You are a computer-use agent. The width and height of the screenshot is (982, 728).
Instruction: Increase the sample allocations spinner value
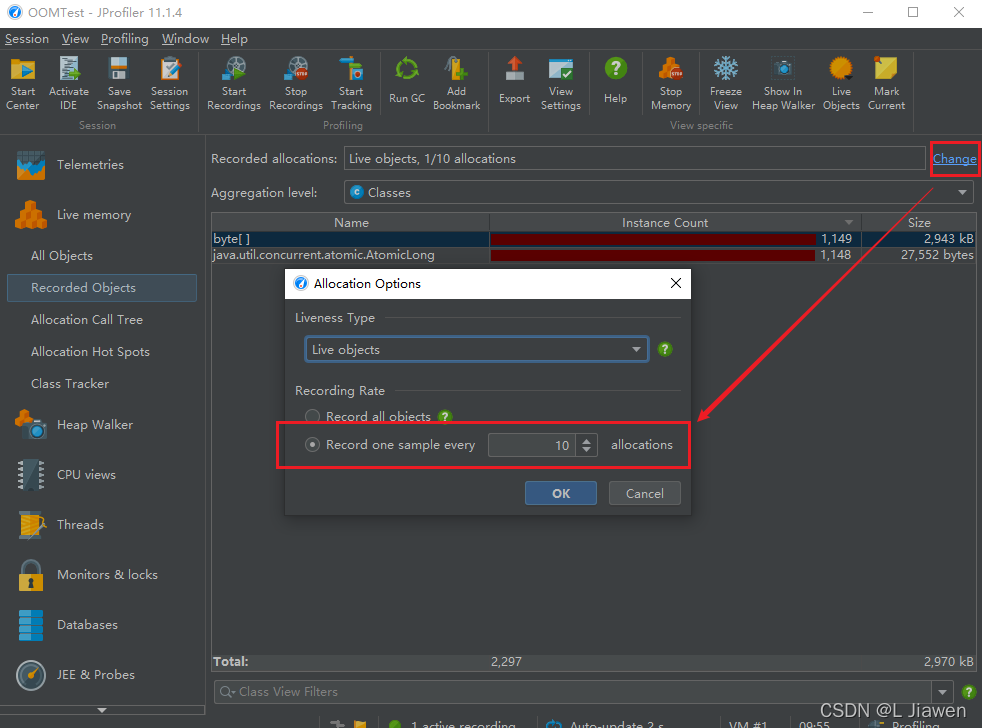click(x=586, y=440)
